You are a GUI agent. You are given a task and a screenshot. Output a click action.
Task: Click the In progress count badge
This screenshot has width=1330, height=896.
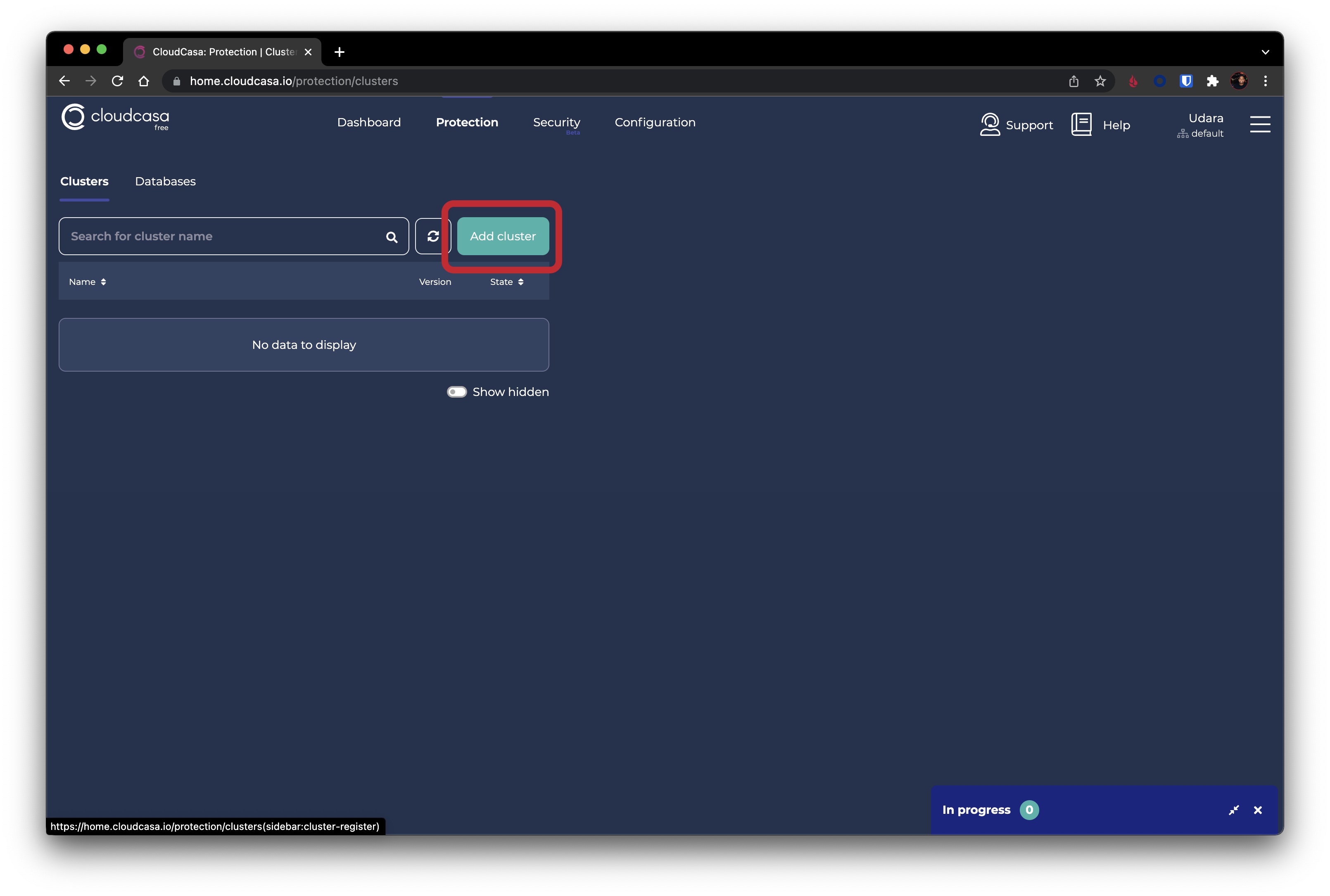(1029, 810)
